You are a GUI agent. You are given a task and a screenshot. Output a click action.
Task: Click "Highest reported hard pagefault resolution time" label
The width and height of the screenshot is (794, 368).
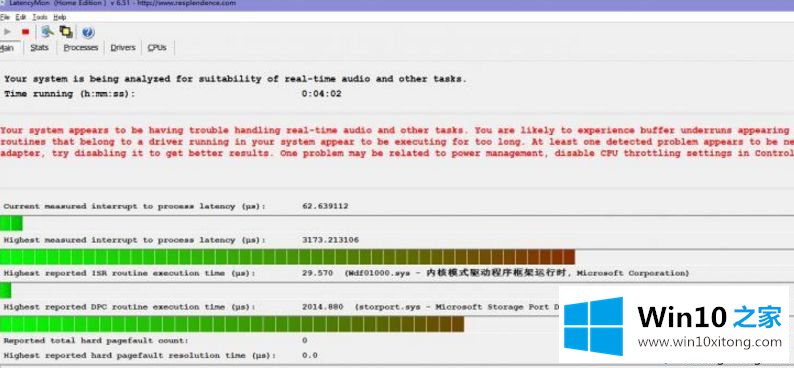point(139,355)
